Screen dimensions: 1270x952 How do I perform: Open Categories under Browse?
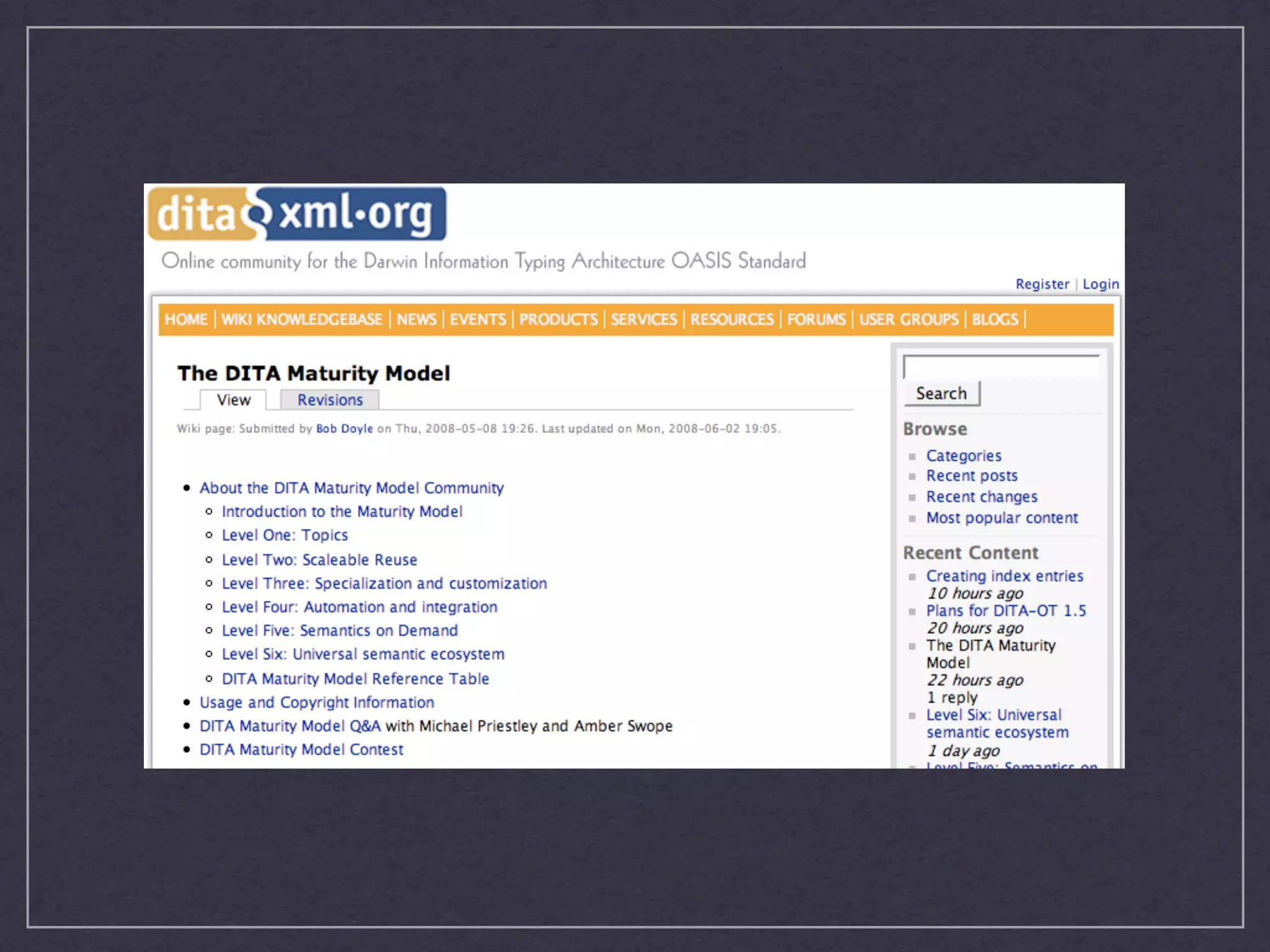[x=964, y=456]
